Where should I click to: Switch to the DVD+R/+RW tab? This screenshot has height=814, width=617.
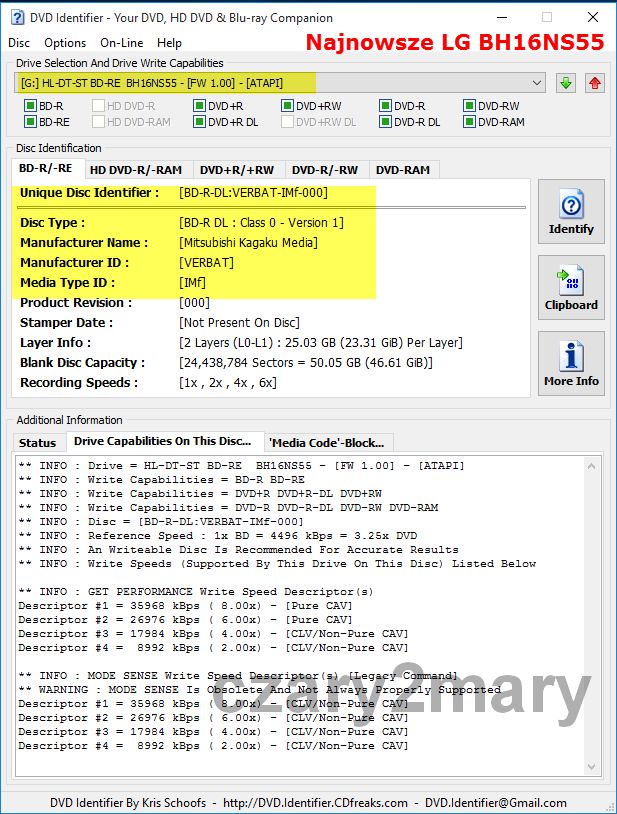click(x=237, y=170)
